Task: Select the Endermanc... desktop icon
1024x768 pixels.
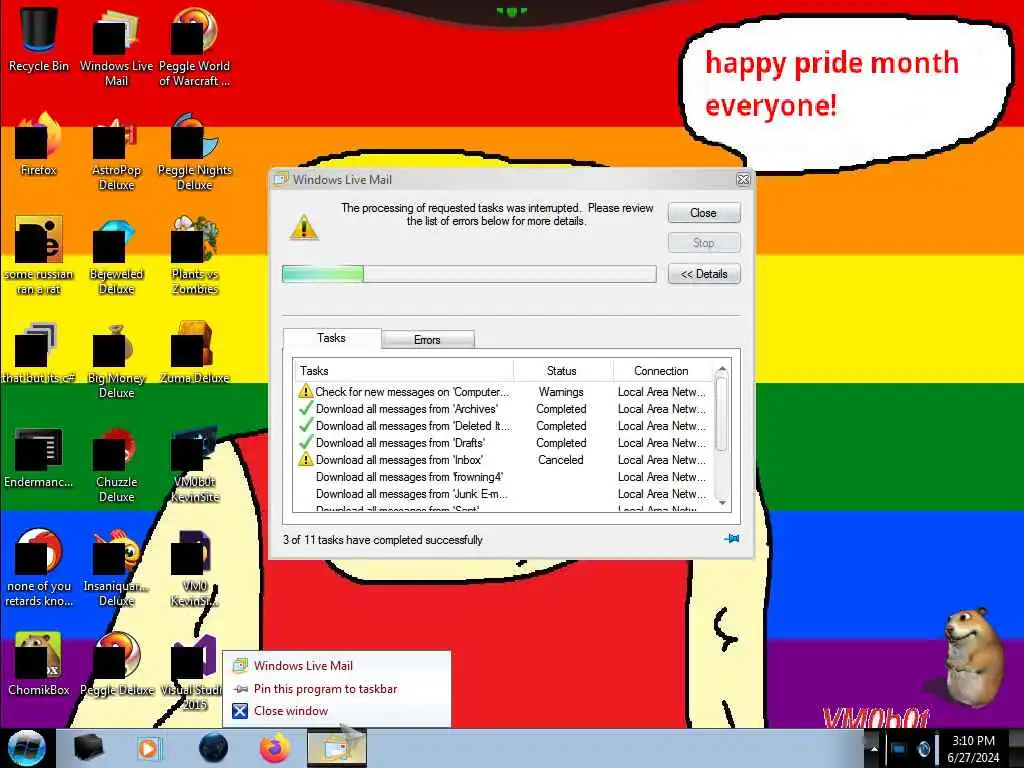Action: point(39,457)
